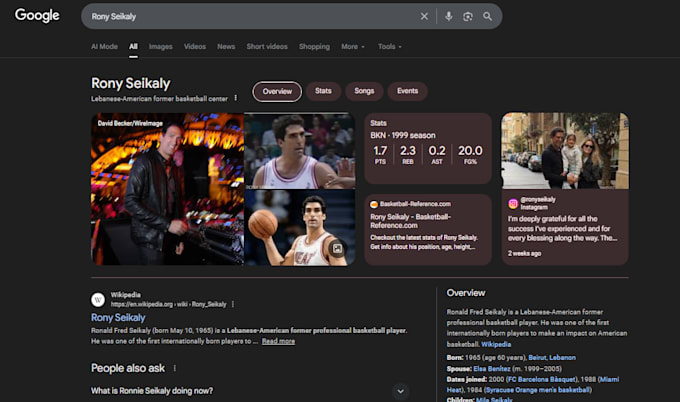Open Search by image camera icon
The height and width of the screenshot is (402, 680).
468,16
